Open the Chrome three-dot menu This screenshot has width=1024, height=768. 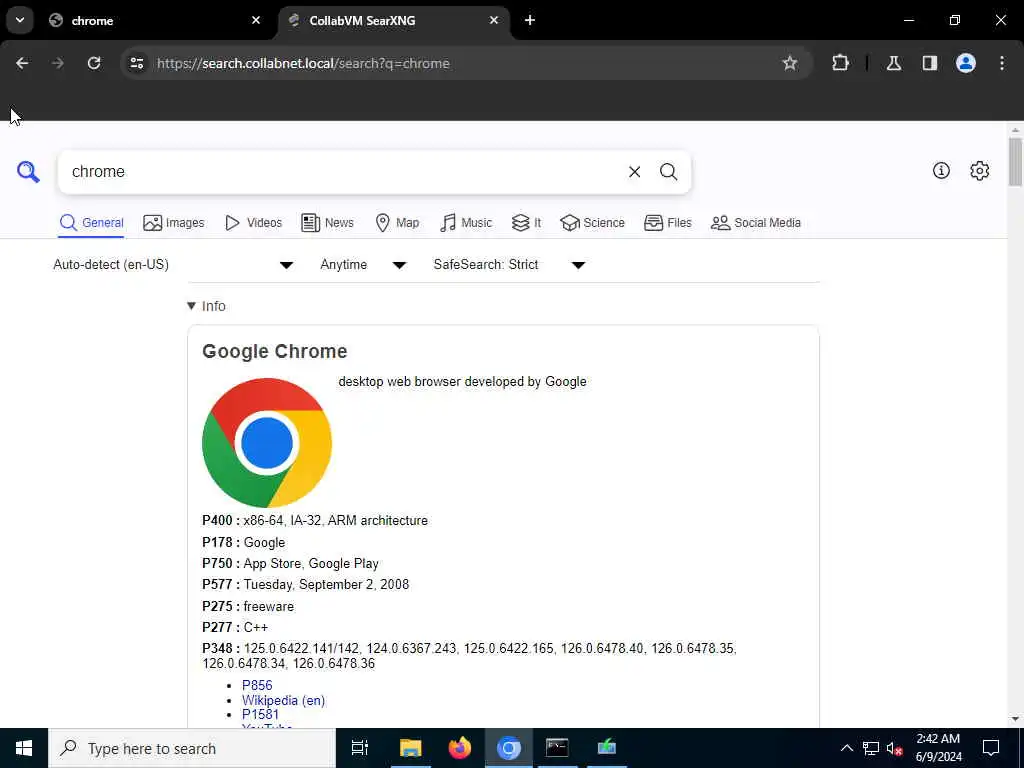[x=1001, y=63]
